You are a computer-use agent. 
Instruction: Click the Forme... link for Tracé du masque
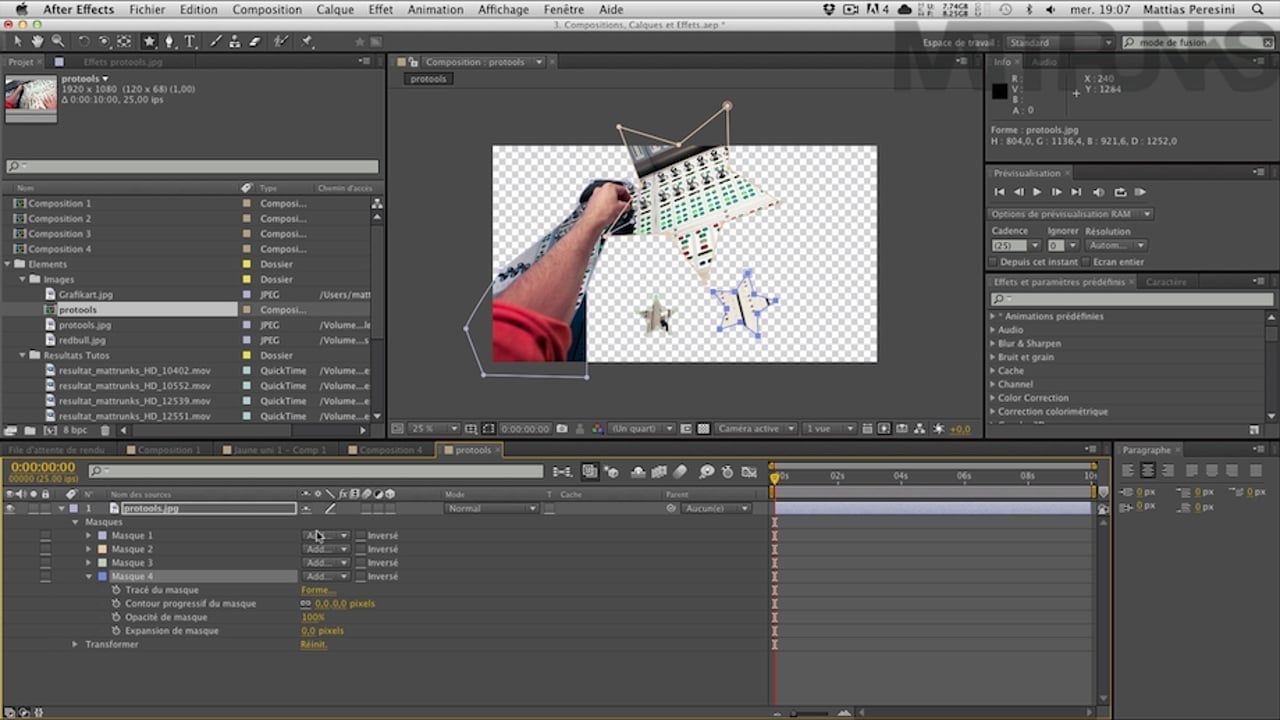[318, 590]
